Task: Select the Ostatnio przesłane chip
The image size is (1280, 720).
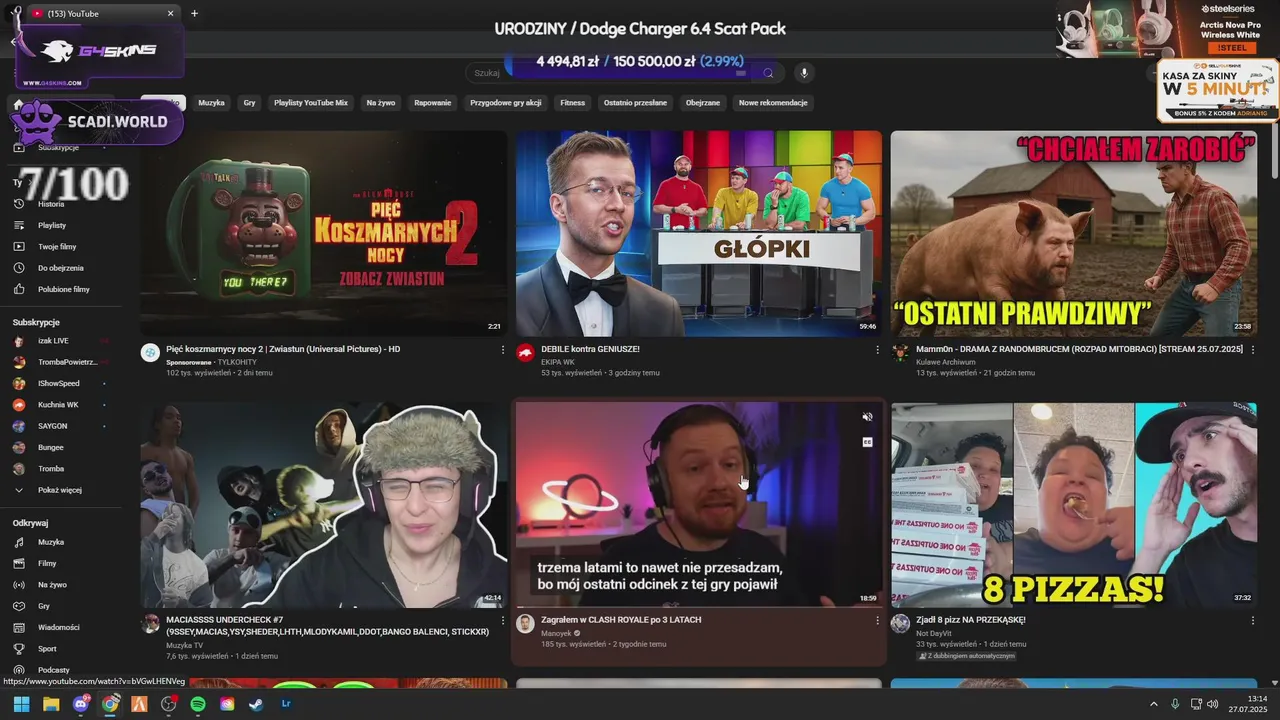Action: [x=635, y=103]
